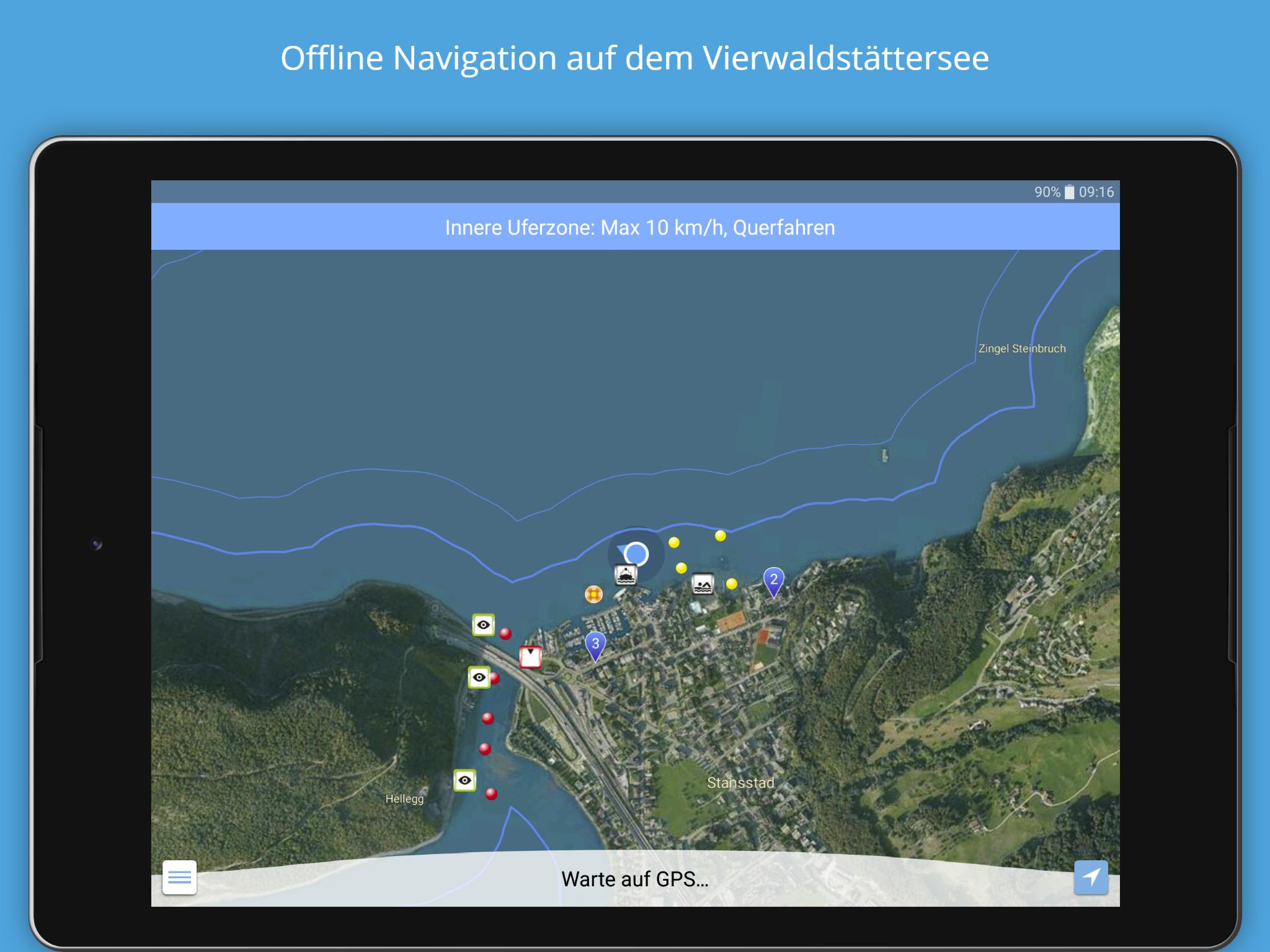
Task: Tap the Stansstad town label
Action: (x=740, y=783)
